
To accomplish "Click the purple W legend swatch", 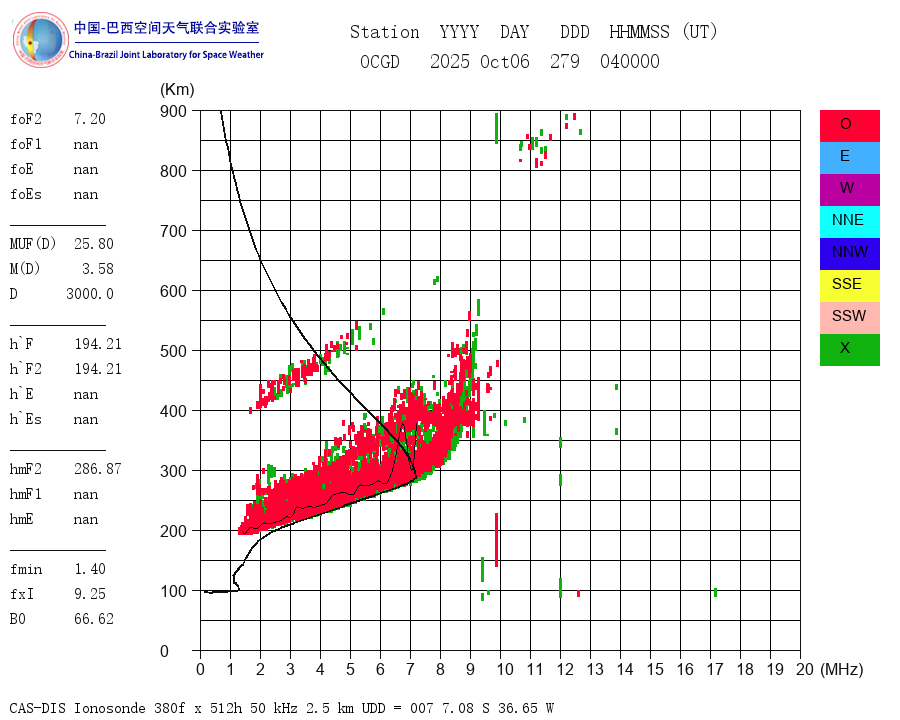I will pyautogui.click(x=849, y=190).
